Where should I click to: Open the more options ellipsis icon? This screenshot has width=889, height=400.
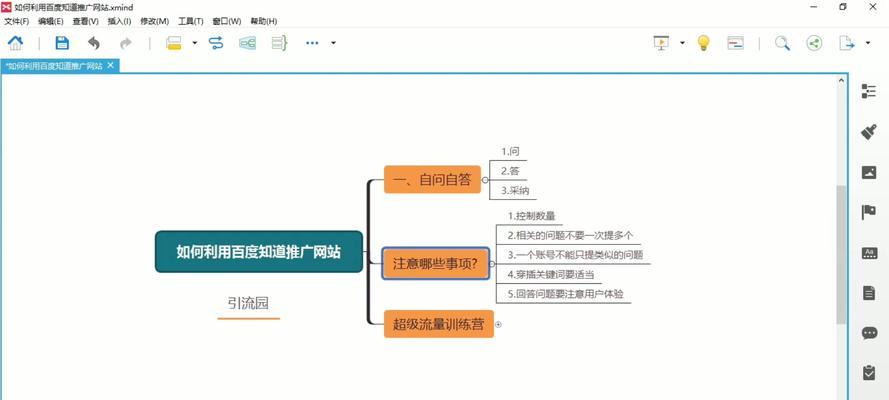[312, 43]
